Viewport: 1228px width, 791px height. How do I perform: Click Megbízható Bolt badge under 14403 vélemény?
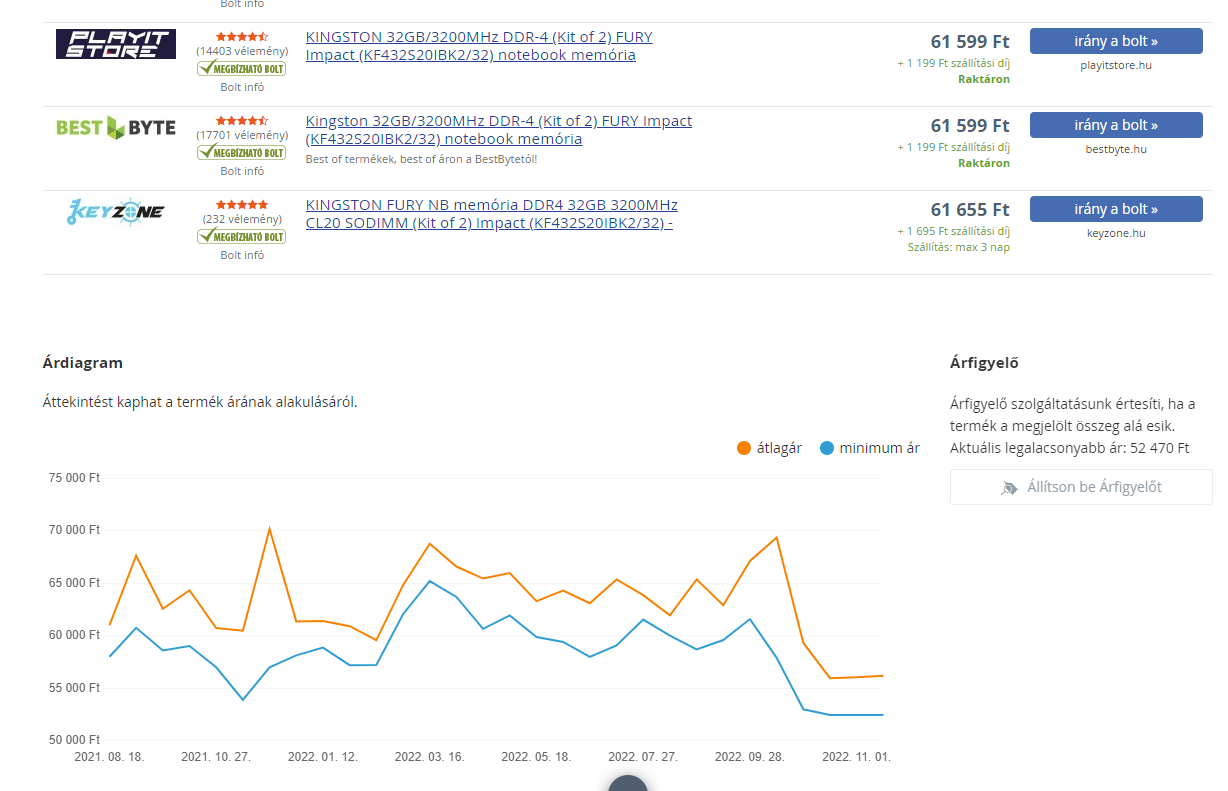point(242,68)
